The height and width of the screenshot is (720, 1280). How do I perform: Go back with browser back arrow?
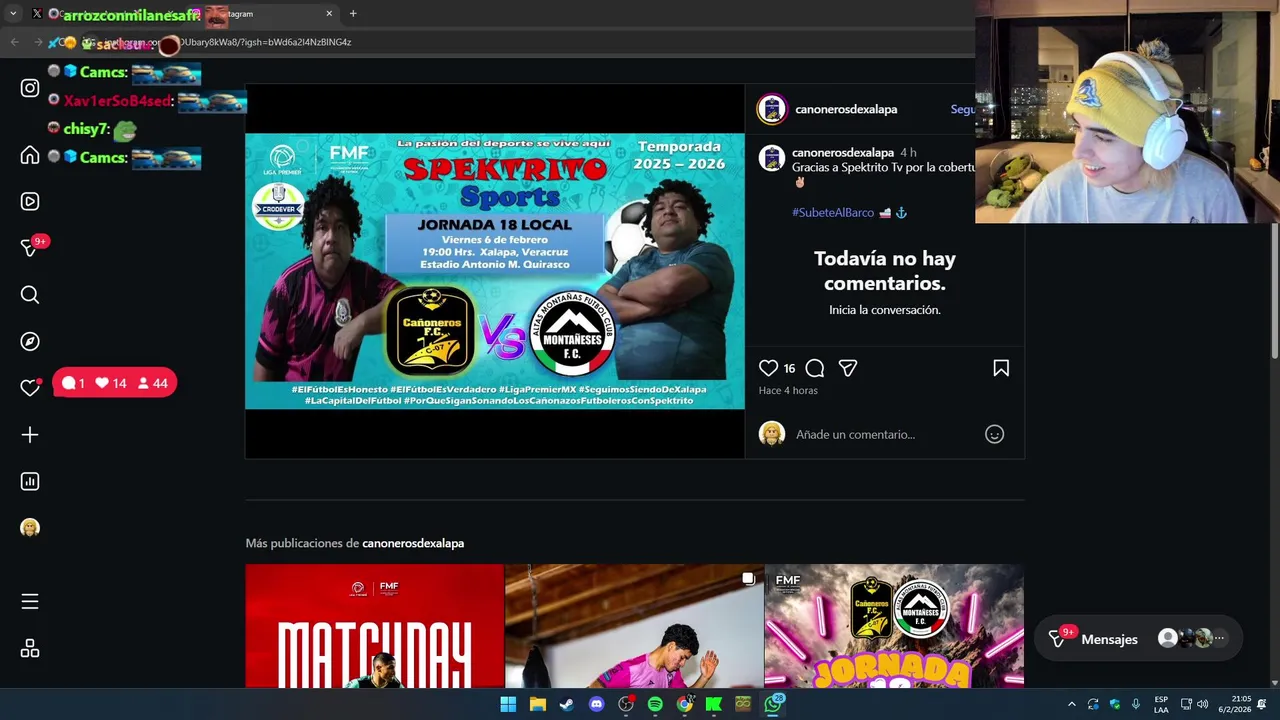[x=14, y=42]
